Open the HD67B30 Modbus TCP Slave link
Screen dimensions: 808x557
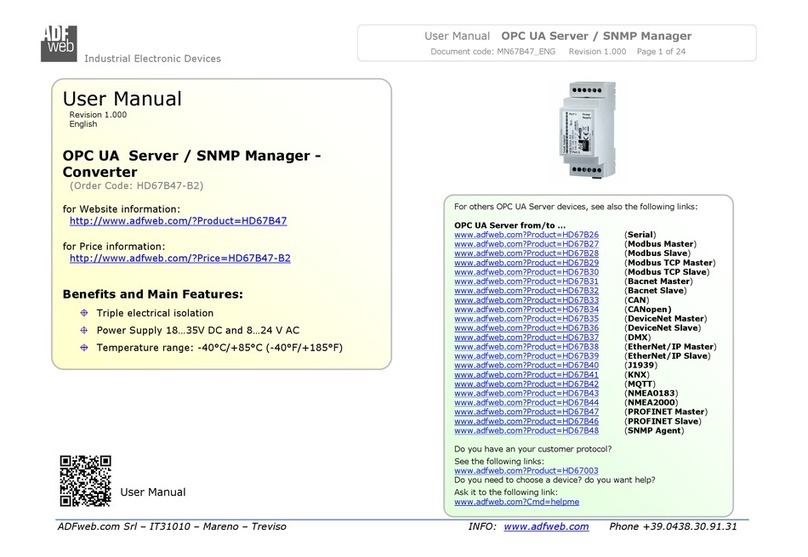tap(526, 272)
